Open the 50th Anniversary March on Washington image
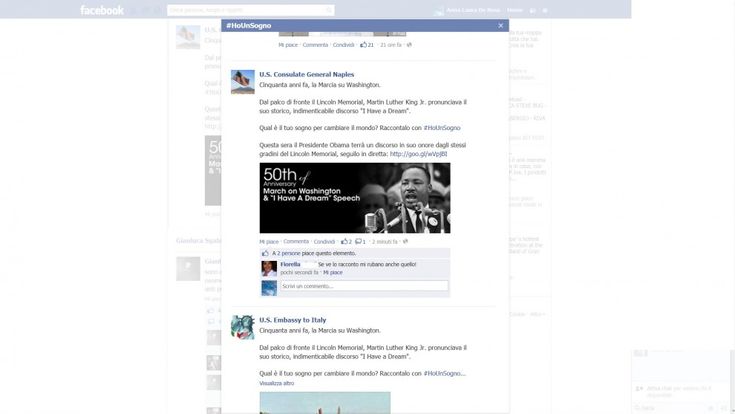735x414 pixels. (355, 198)
